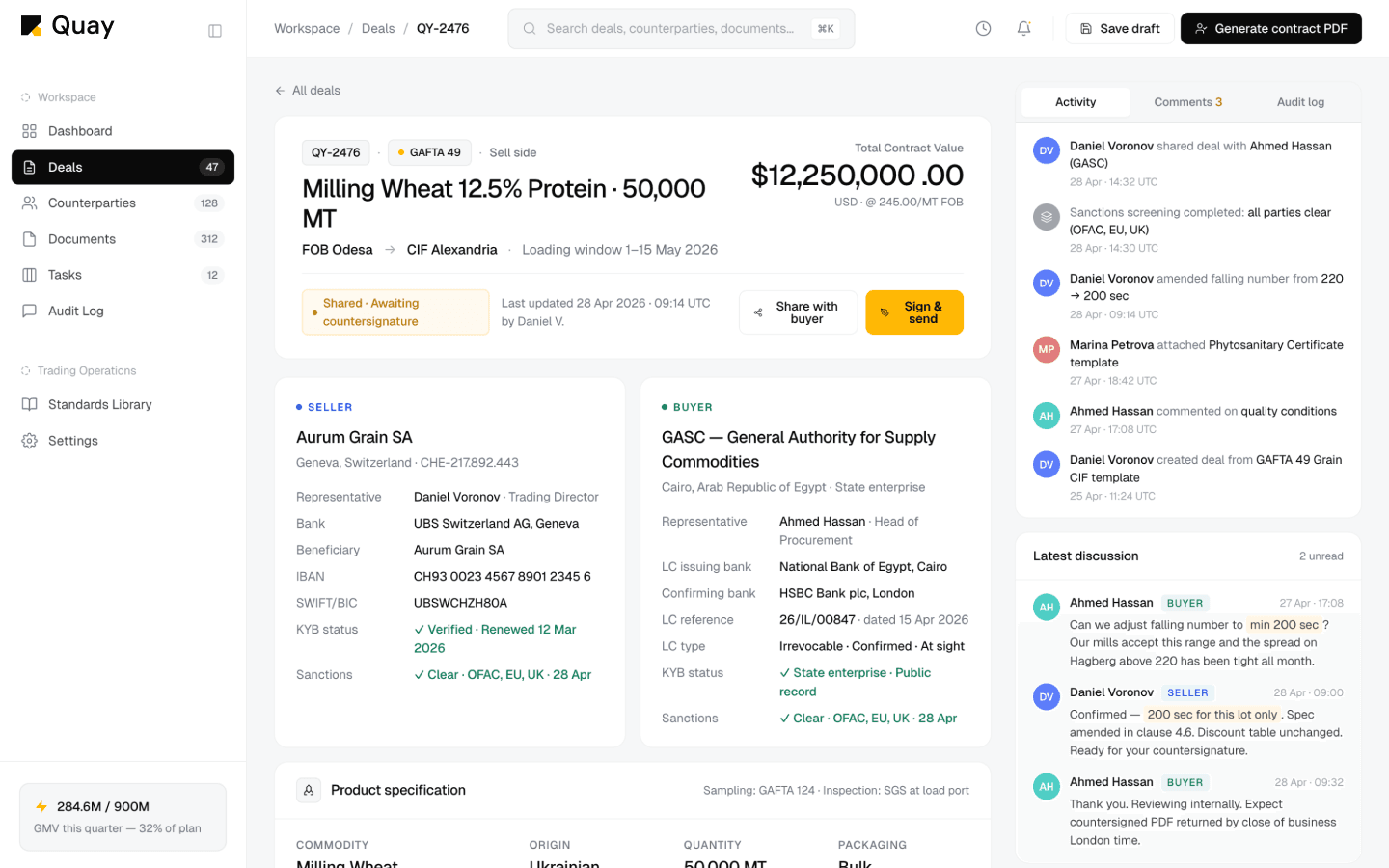This screenshot has height=868, width=1389.
Task: Click HSBC Bank plc, London value
Action: coord(847,593)
